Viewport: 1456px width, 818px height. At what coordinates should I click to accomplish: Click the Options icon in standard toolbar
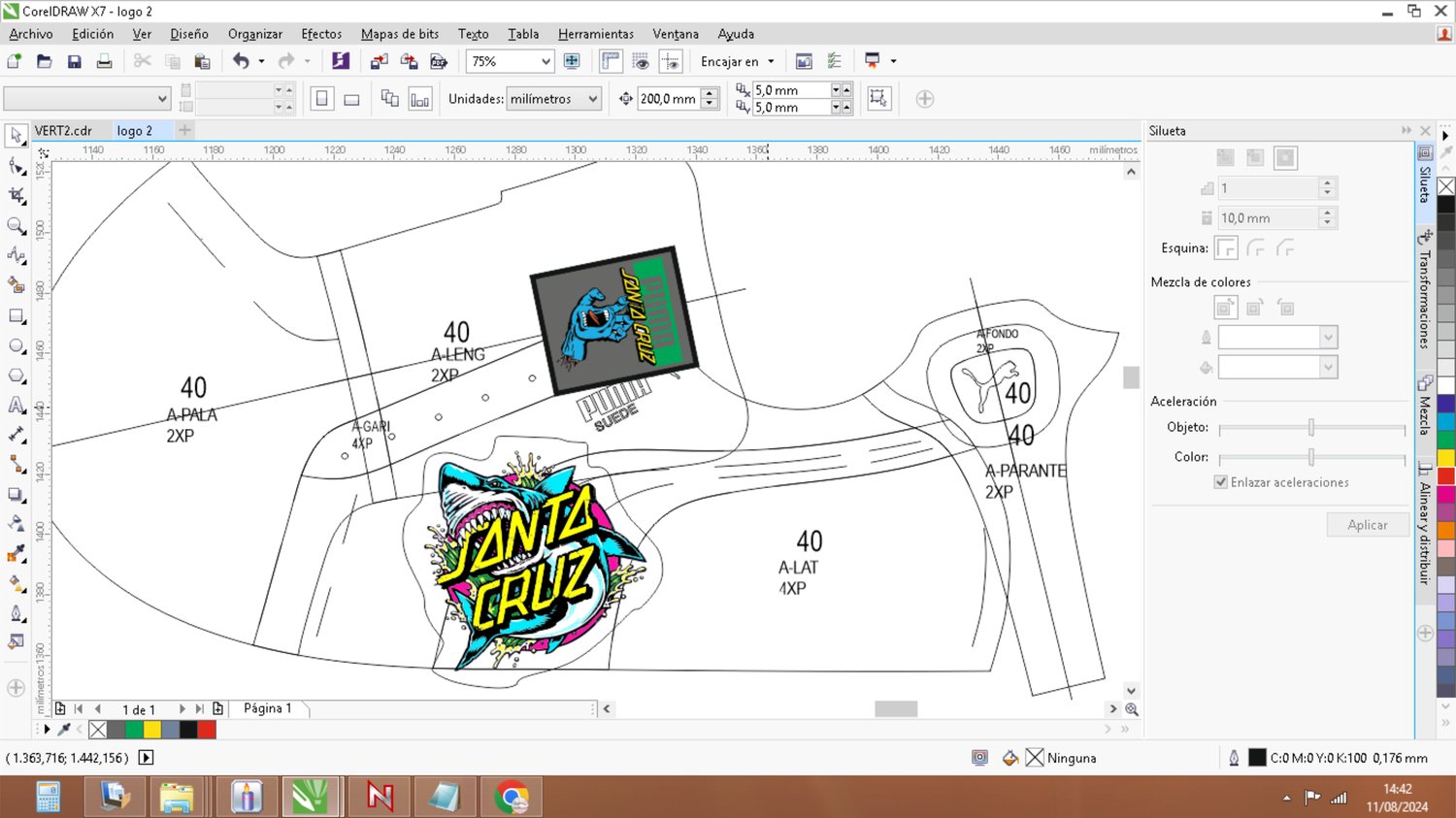pos(834,61)
